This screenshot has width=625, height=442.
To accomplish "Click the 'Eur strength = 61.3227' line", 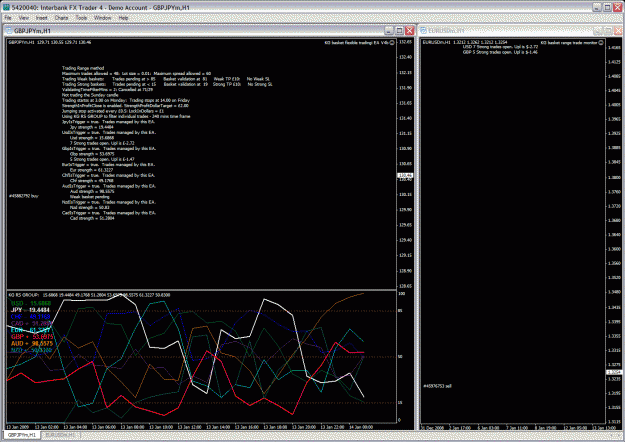I will [x=91, y=170].
